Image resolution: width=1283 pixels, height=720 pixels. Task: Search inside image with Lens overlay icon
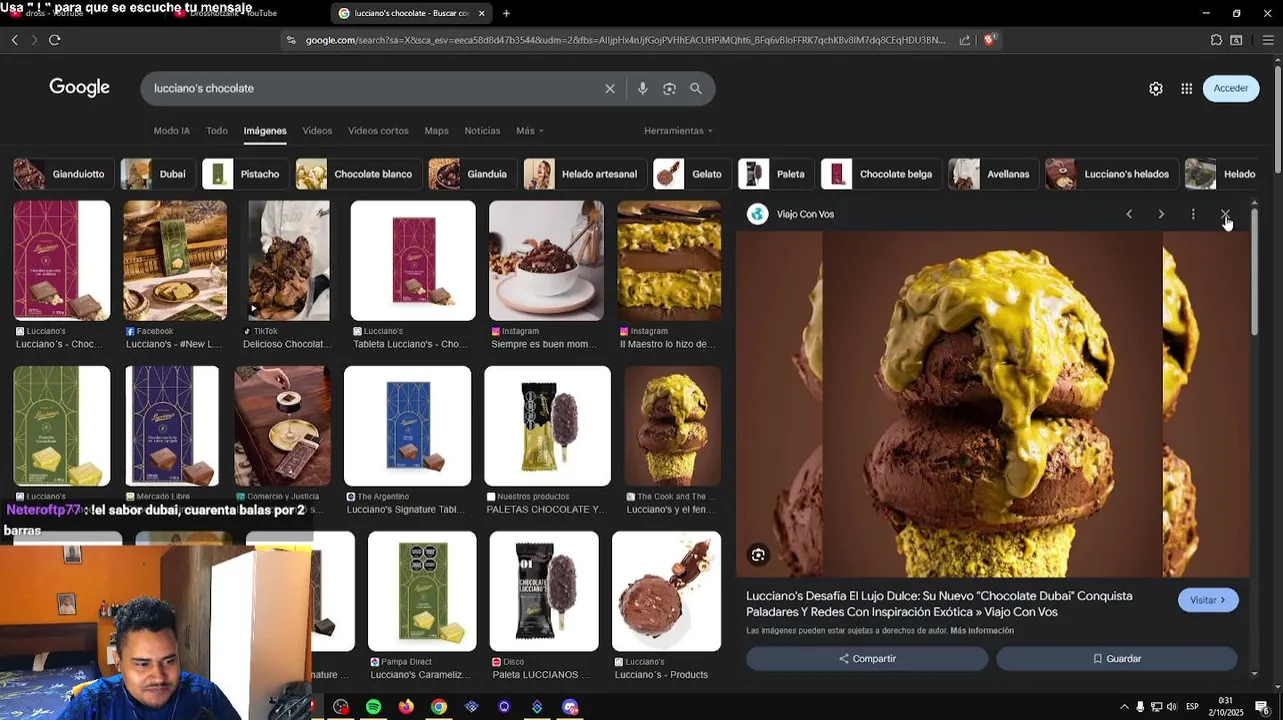[758, 555]
